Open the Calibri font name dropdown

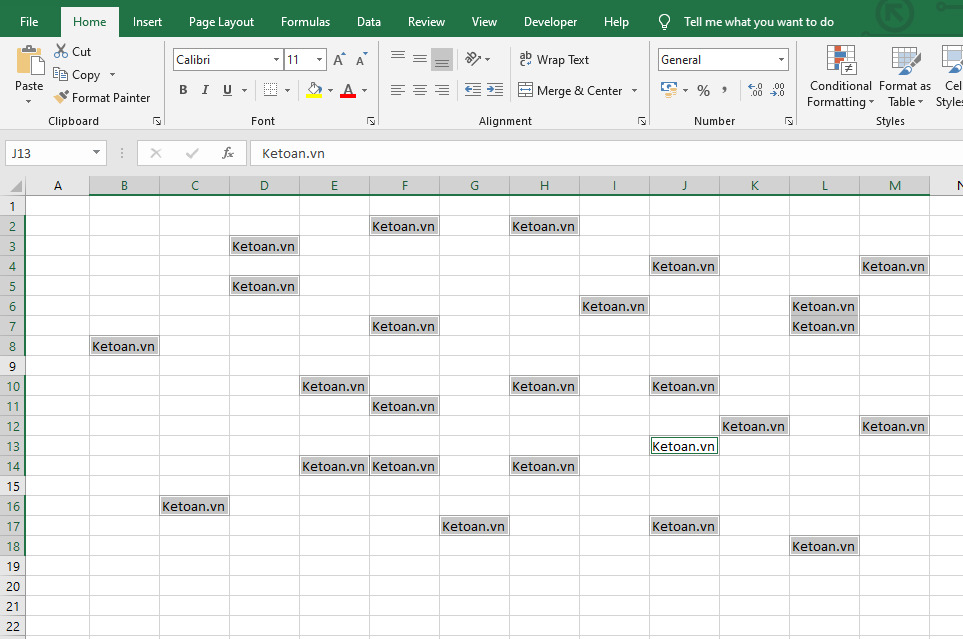(277, 60)
